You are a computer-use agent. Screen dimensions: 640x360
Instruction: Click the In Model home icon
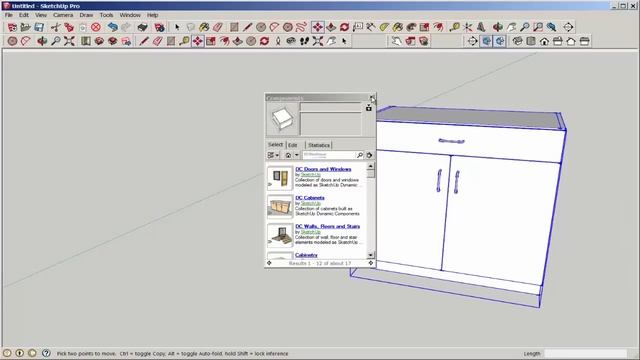pyautogui.click(x=288, y=155)
